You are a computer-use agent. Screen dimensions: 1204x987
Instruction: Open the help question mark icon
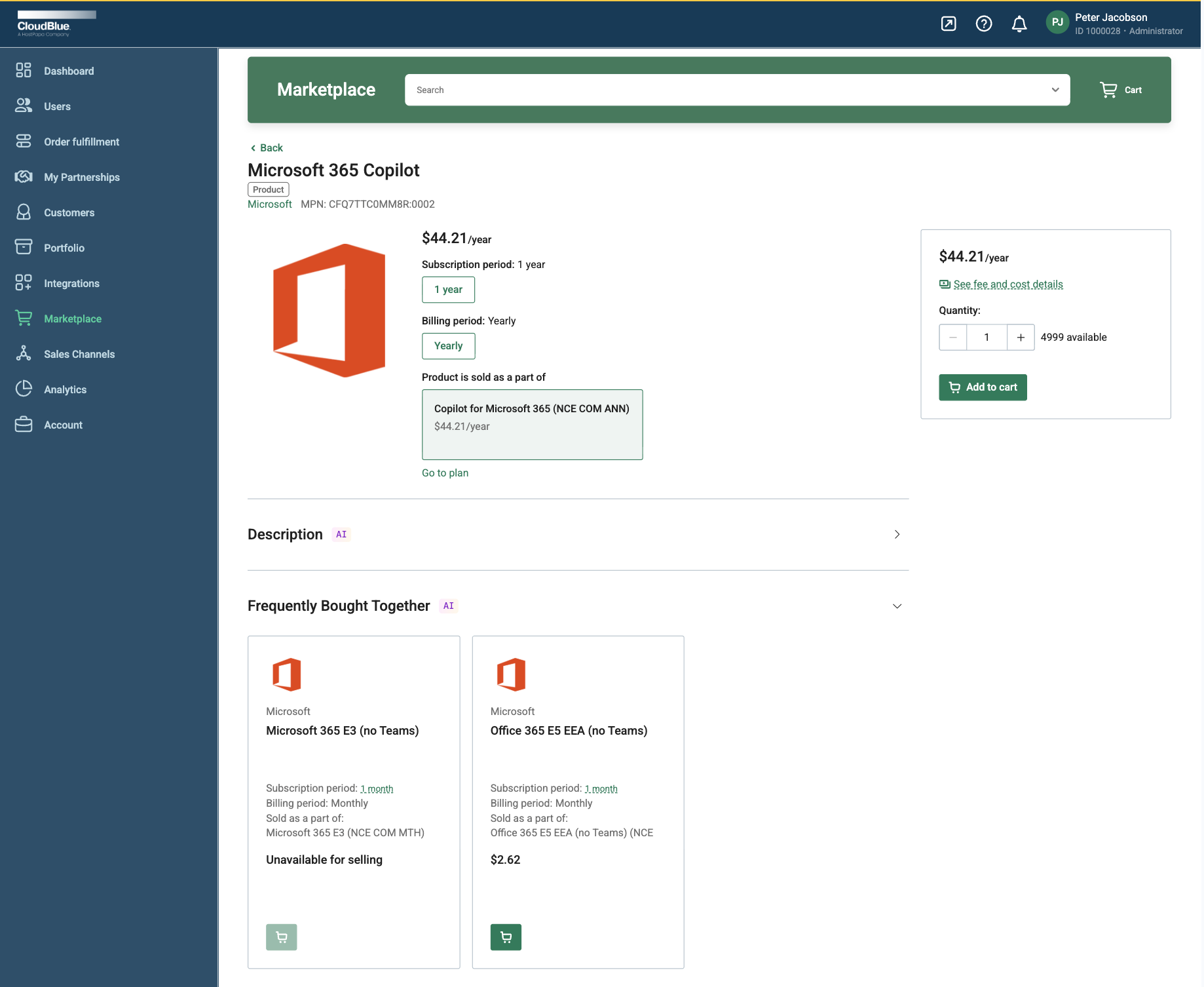click(x=983, y=24)
